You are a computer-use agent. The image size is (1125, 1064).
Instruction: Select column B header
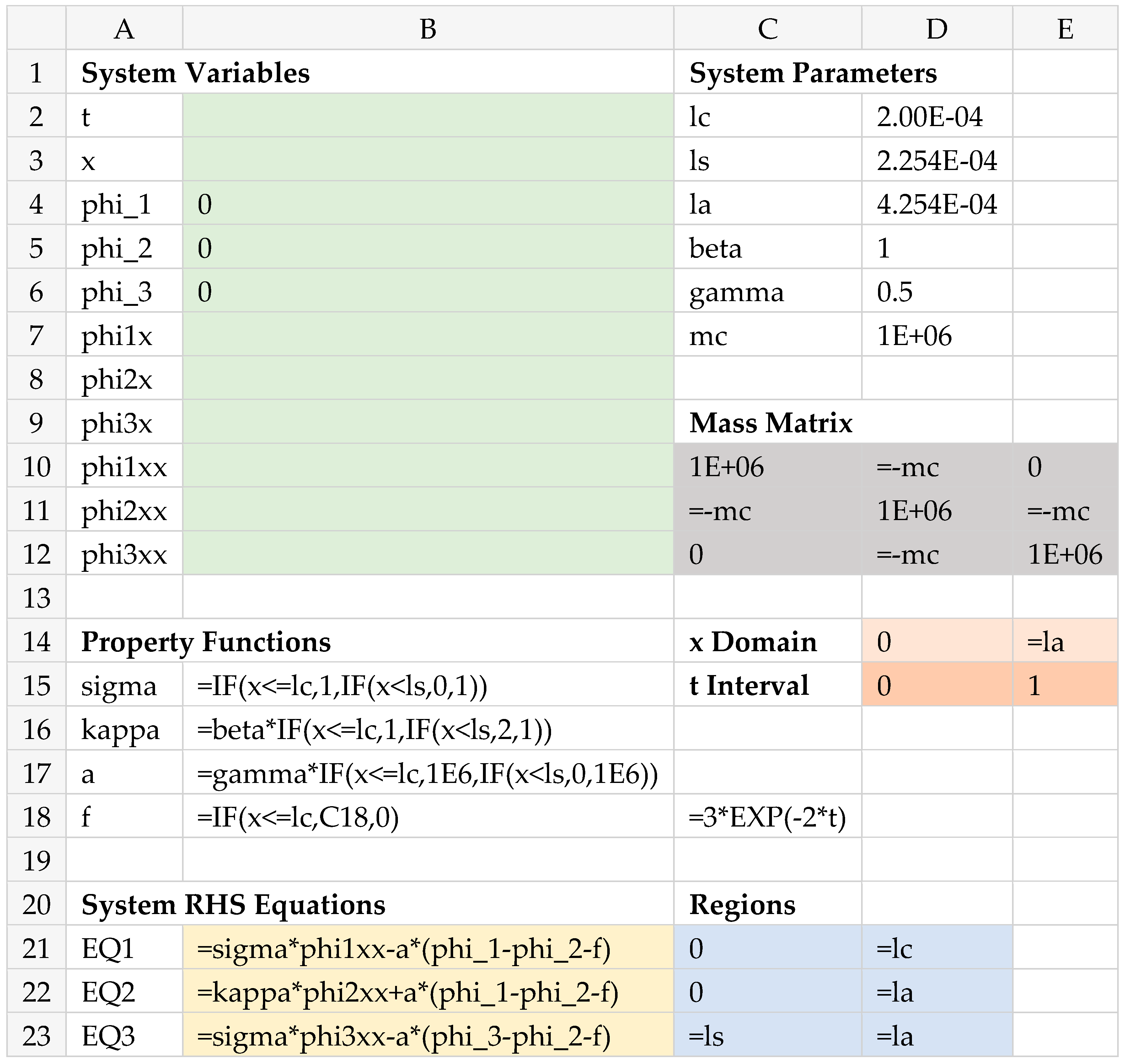[x=428, y=28]
